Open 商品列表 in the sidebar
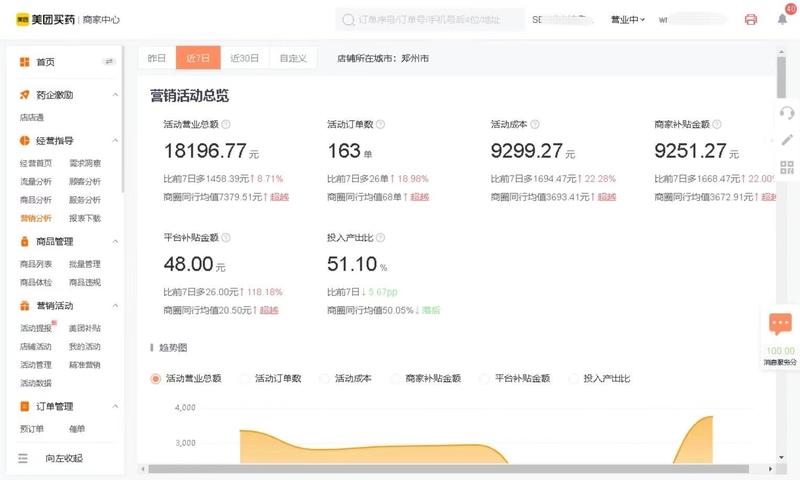 (36, 264)
